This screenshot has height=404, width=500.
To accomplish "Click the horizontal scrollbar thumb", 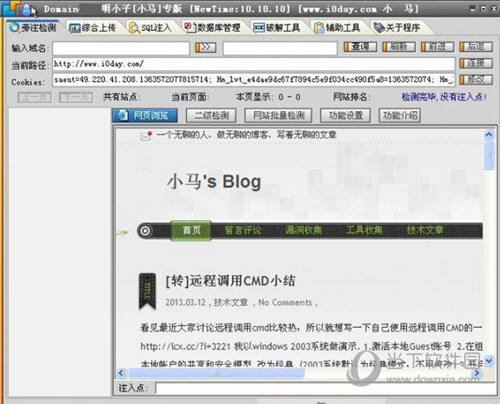I will (x=217, y=373).
